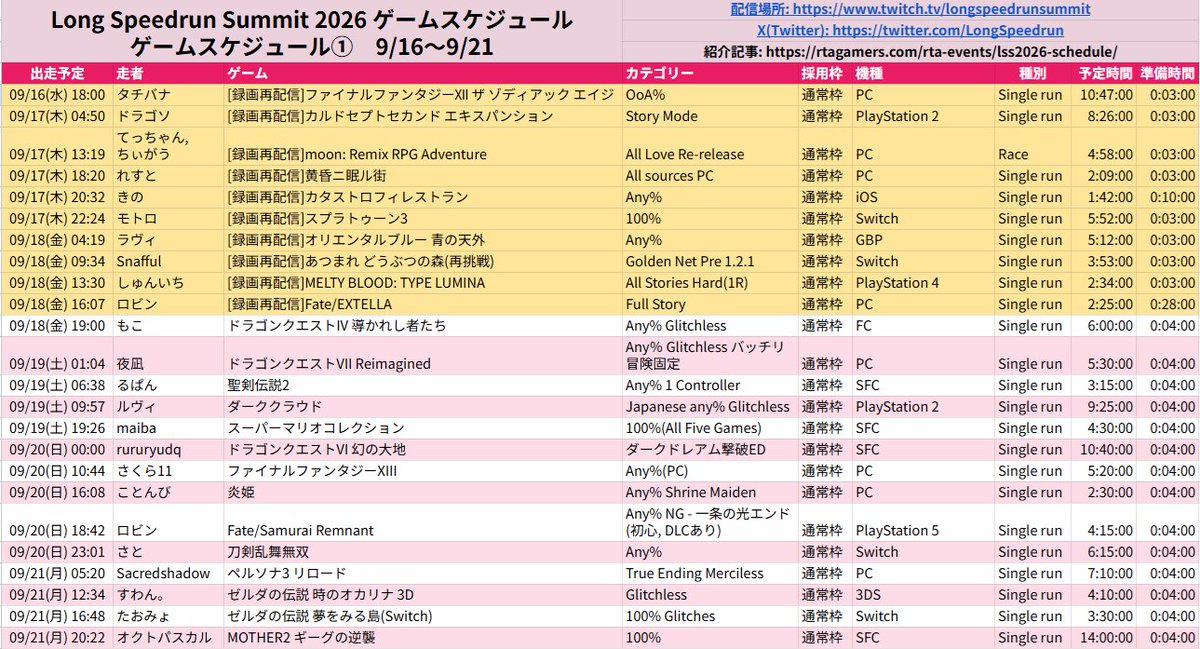Viewport: 1200px width, 649px height.
Task: Select the PlayStation 5 platform cell
Action: click(x=923, y=522)
